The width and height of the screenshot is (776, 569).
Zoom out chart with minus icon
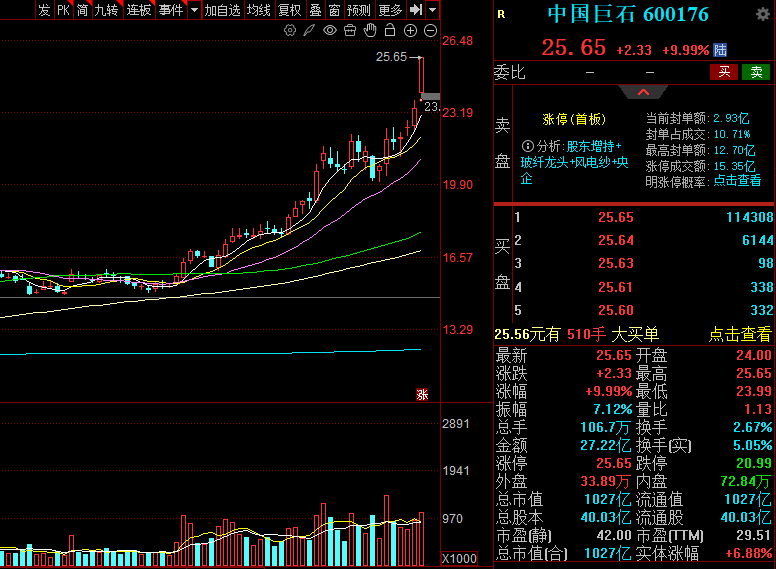pyautogui.click(x=430, y=31)
